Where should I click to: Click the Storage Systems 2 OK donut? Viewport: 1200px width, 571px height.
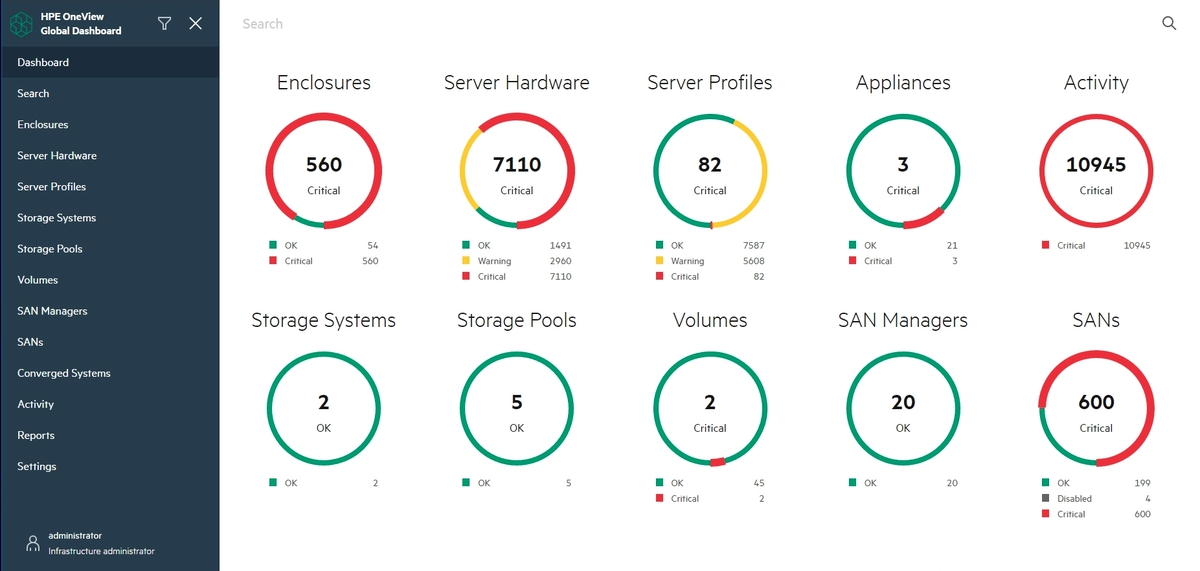(x=324, y=408)
